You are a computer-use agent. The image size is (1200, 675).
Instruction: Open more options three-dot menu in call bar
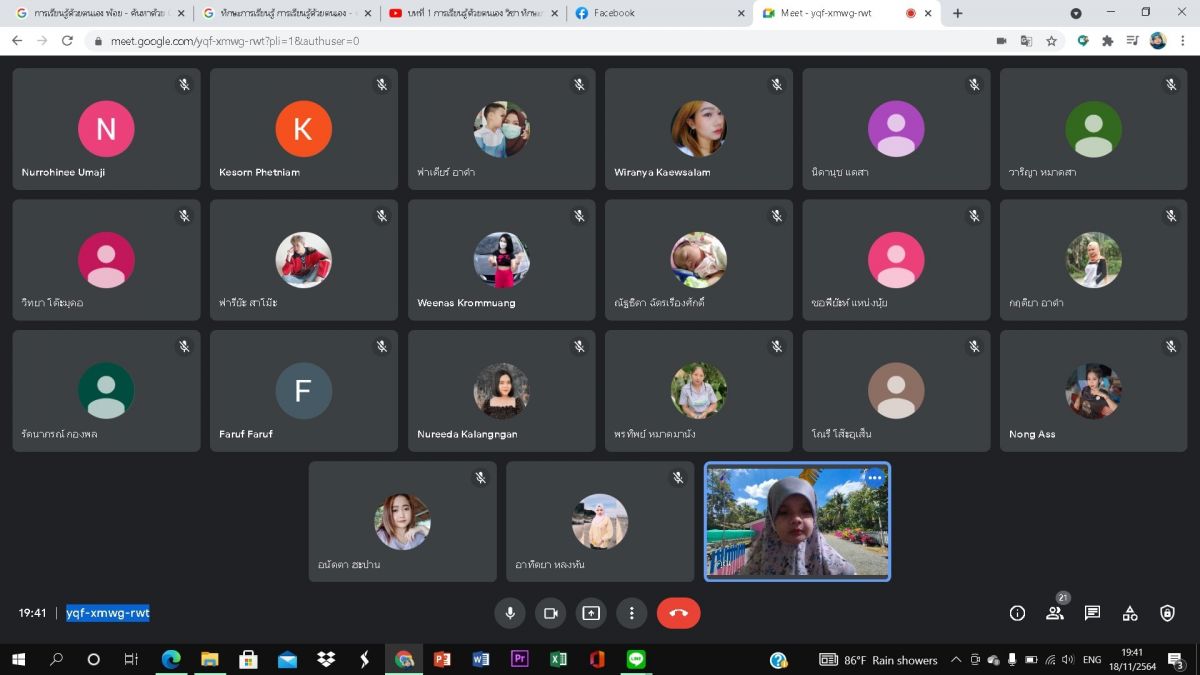pyautogui.click(x=631, y=613)
